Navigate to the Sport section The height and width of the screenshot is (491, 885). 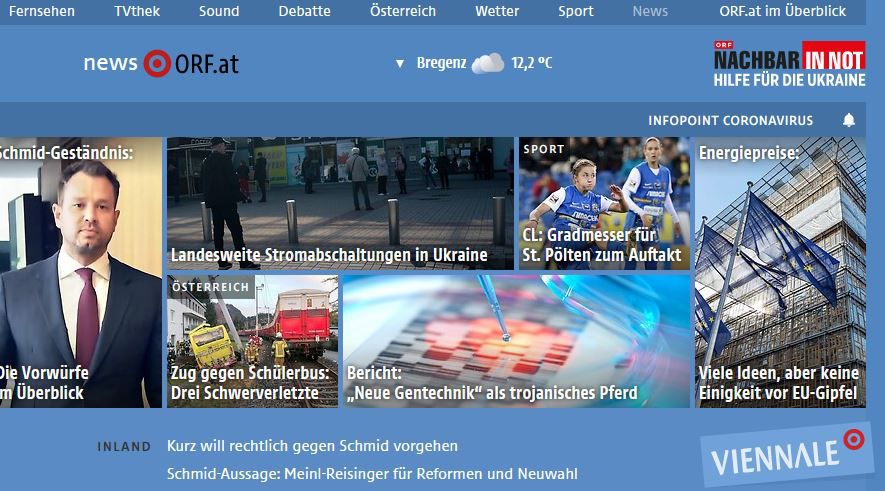[575, 11]
